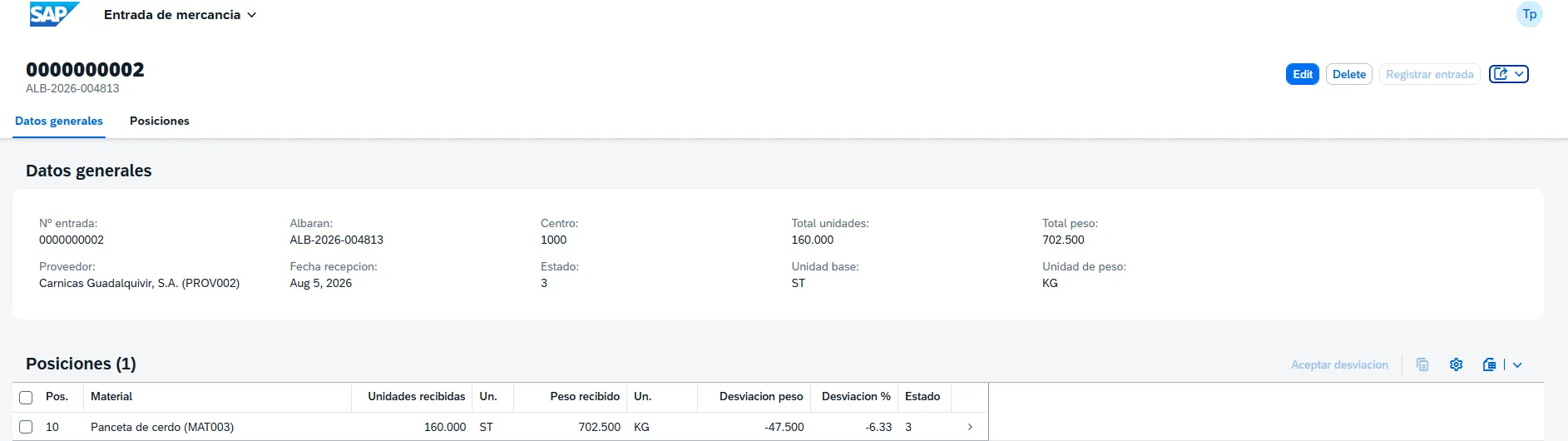The width and height of the screenshot is (1568, 441).
Task: Click the Desviacion % column header
Action: pyautogui.click(x=855, y=397)
